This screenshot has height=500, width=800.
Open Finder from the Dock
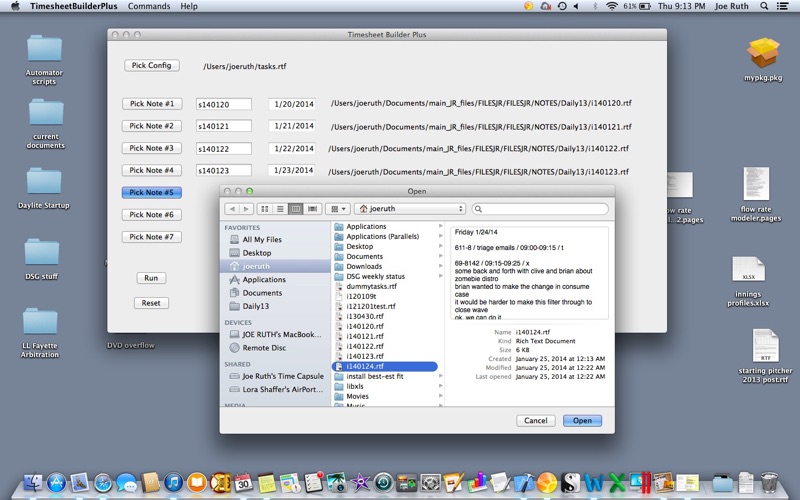(x=33, y=482)
